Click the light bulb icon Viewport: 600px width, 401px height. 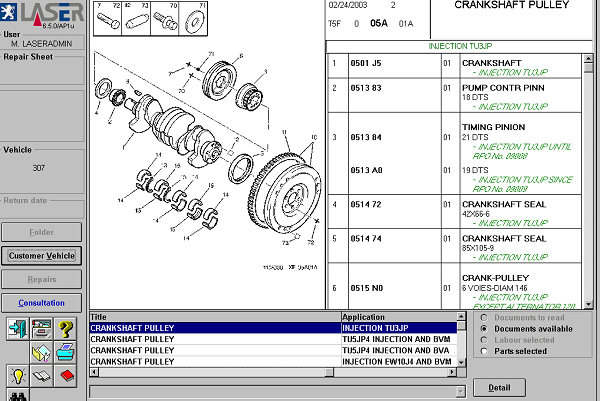pos(18,376)
